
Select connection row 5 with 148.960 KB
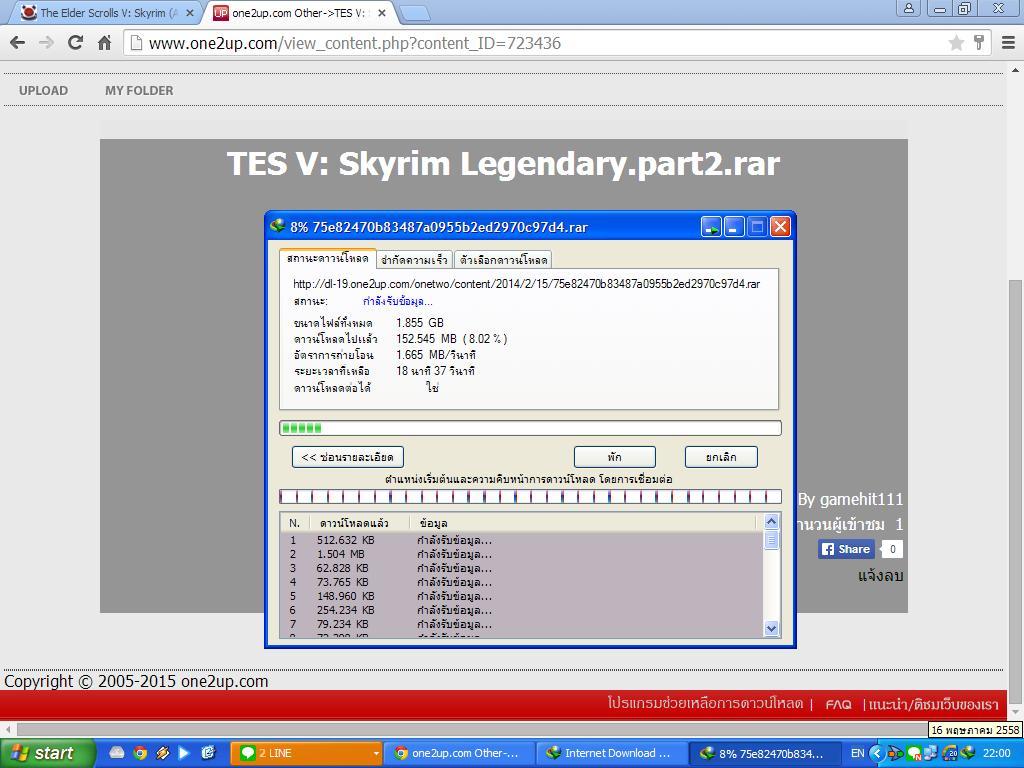522,596
